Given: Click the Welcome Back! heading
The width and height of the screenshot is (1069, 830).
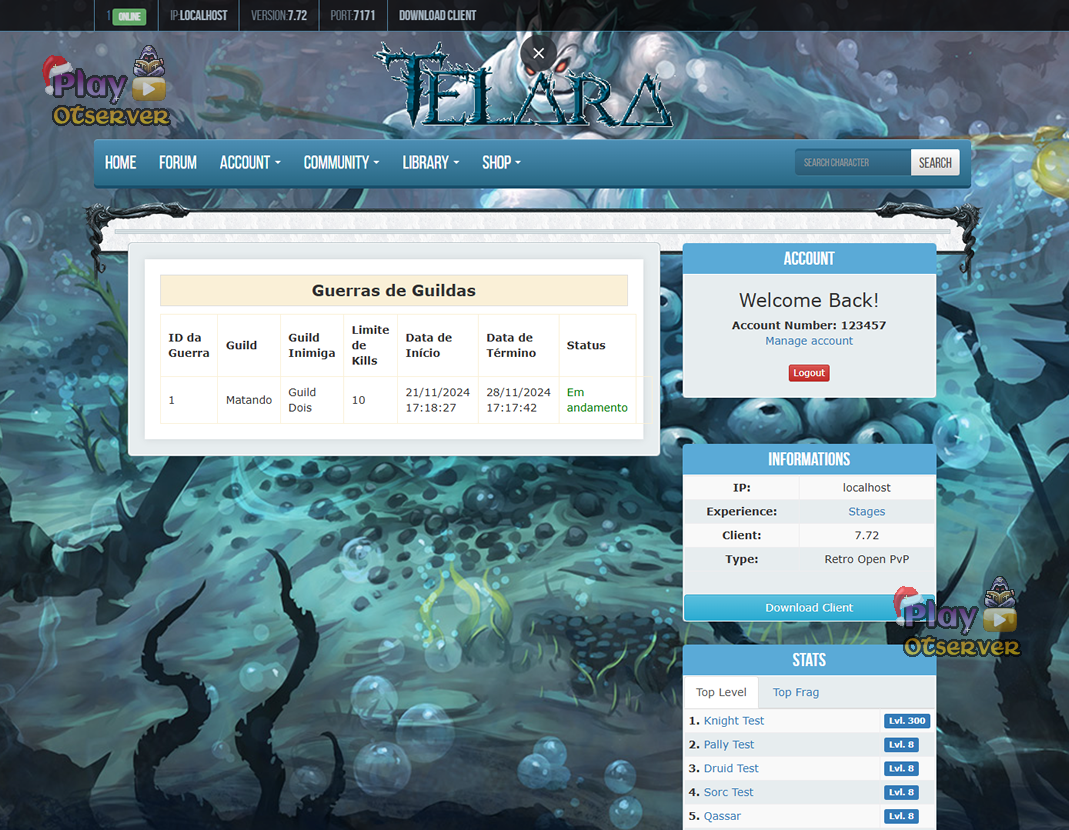Looking at the screenshot, I should tap(809, 300).
